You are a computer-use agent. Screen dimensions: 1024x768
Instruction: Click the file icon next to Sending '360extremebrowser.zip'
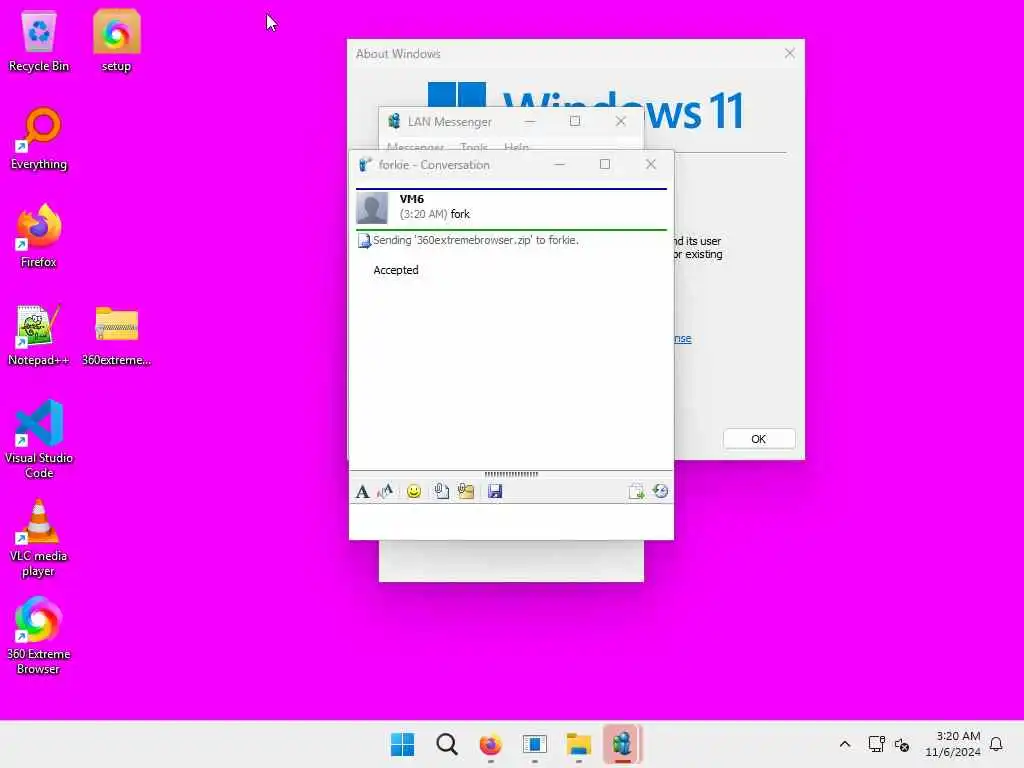(x=364, y=241)
